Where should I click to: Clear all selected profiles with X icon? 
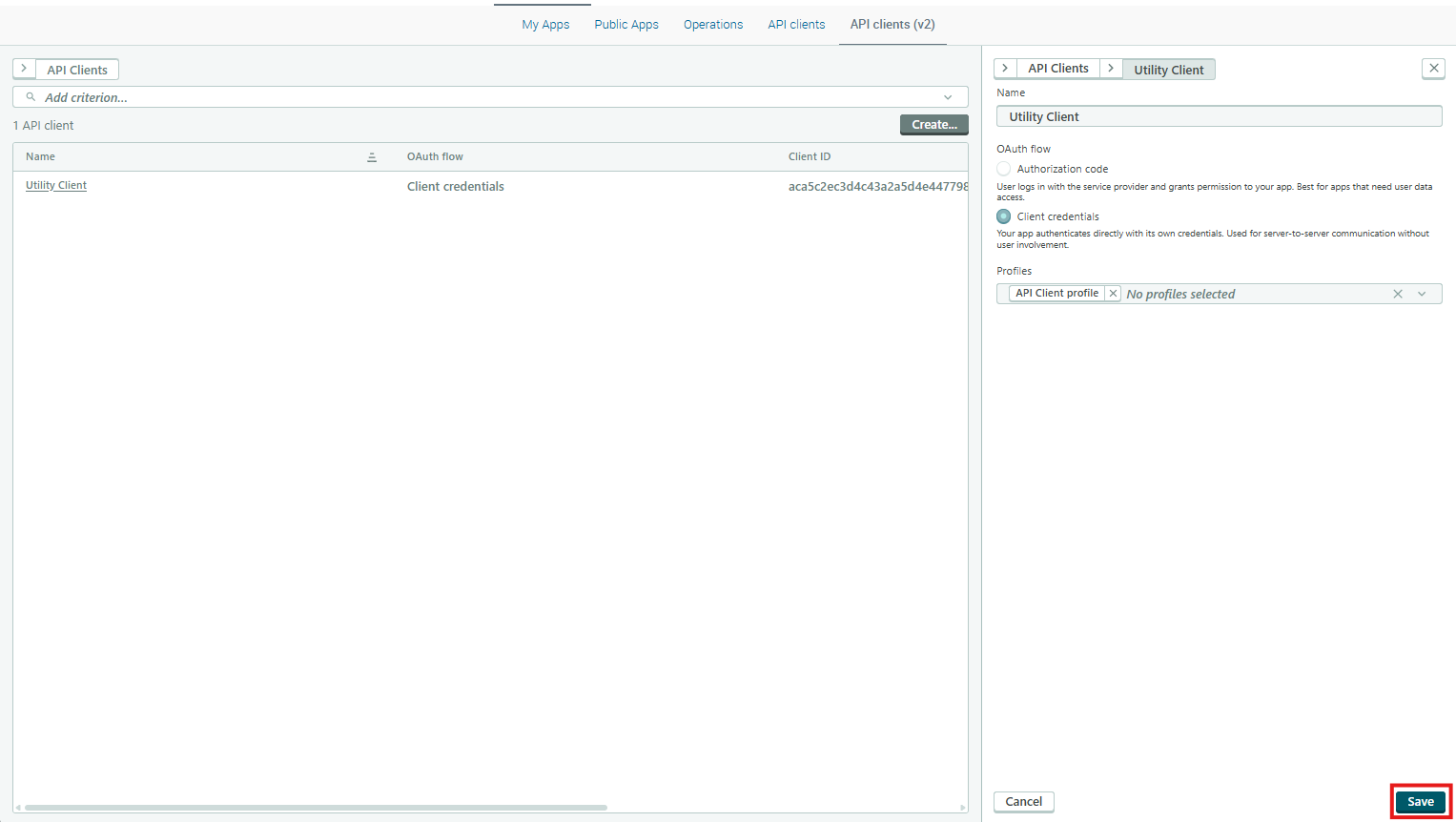(1398, 294)
